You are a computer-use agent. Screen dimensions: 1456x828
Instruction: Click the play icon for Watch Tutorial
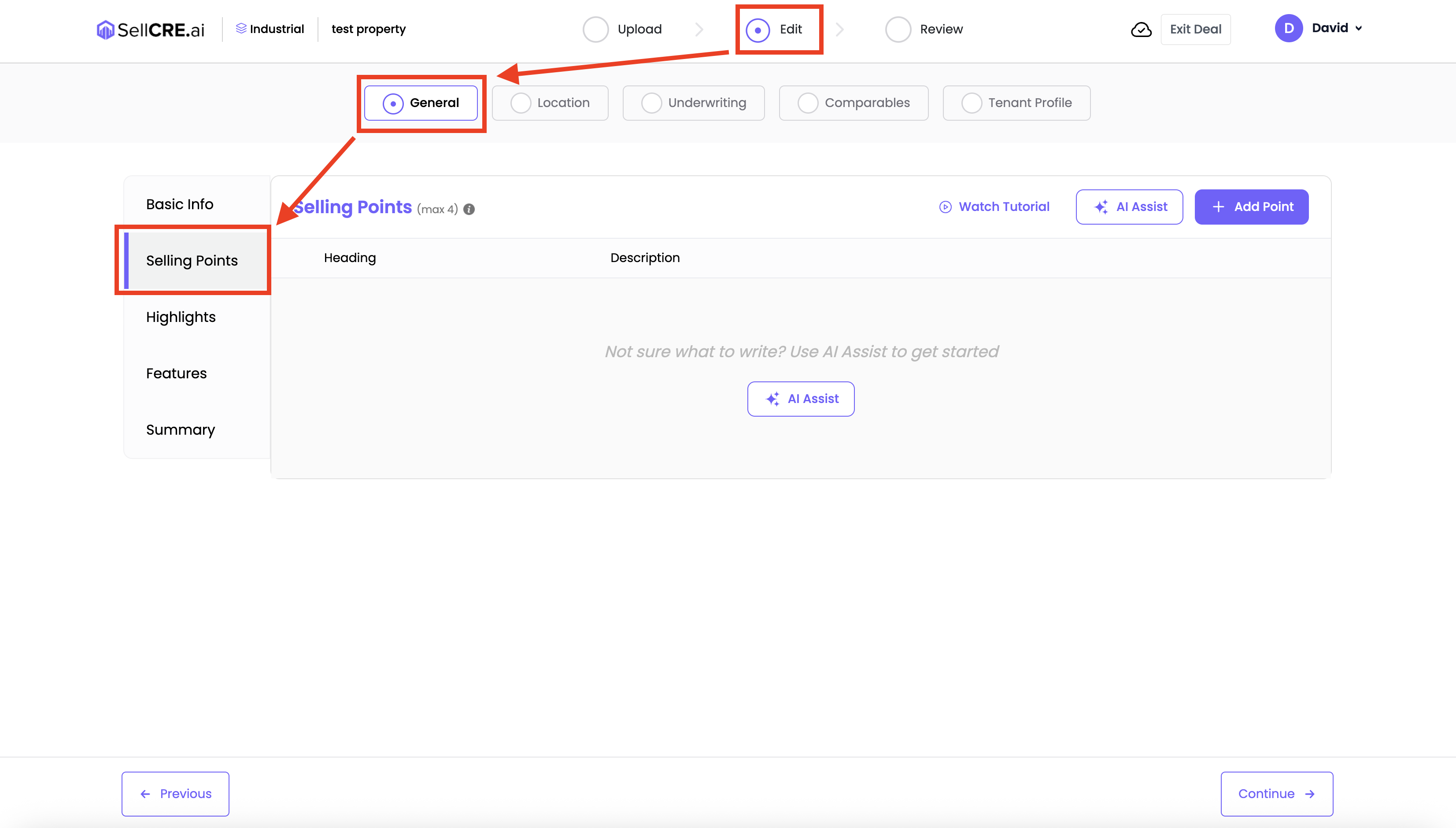[945, 207]
